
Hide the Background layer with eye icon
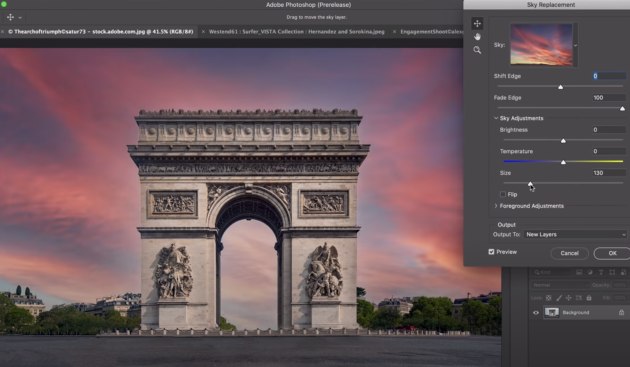[536, 312]
